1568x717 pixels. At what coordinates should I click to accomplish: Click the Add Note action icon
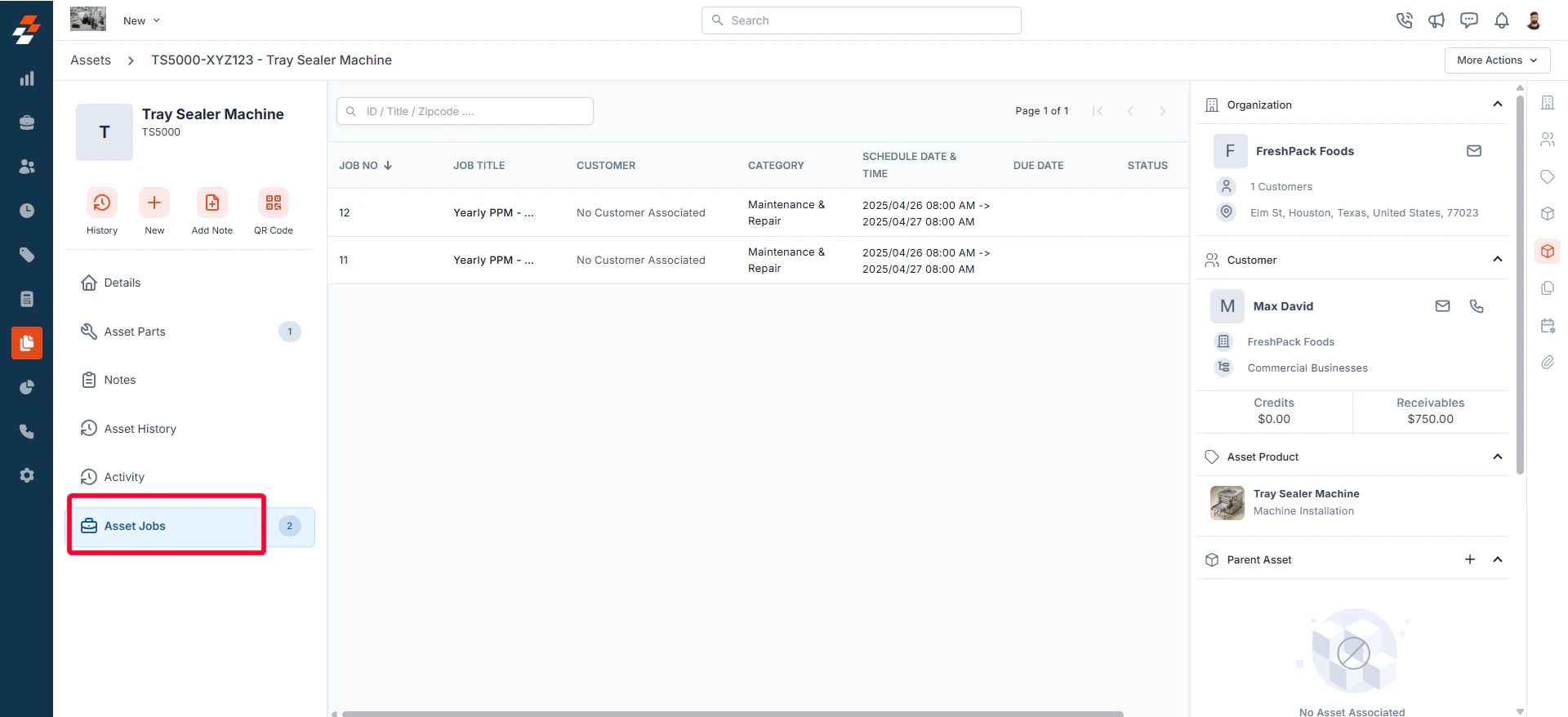(x=212, y=203)
